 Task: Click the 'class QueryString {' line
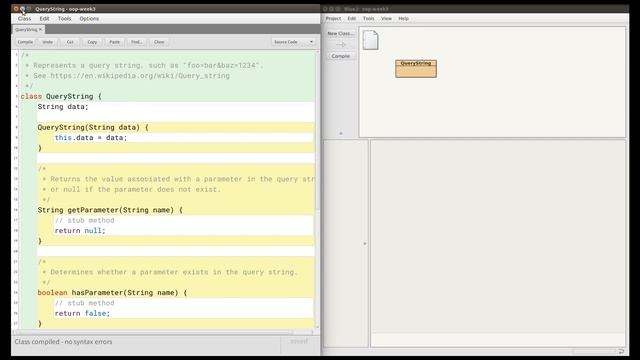[61, 96]
